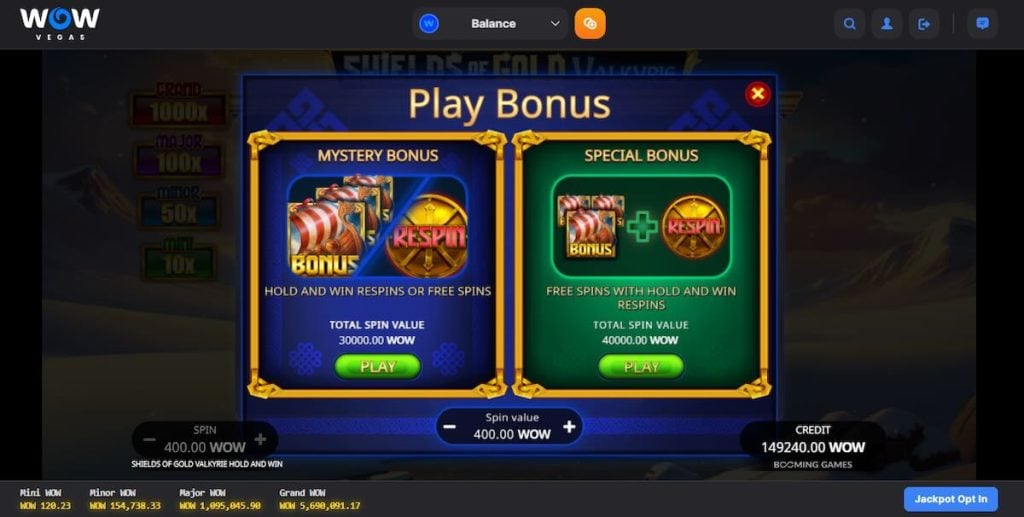Play the Mystery Bonus
This screenshot has height=517, width=1024.
[377, 366]
